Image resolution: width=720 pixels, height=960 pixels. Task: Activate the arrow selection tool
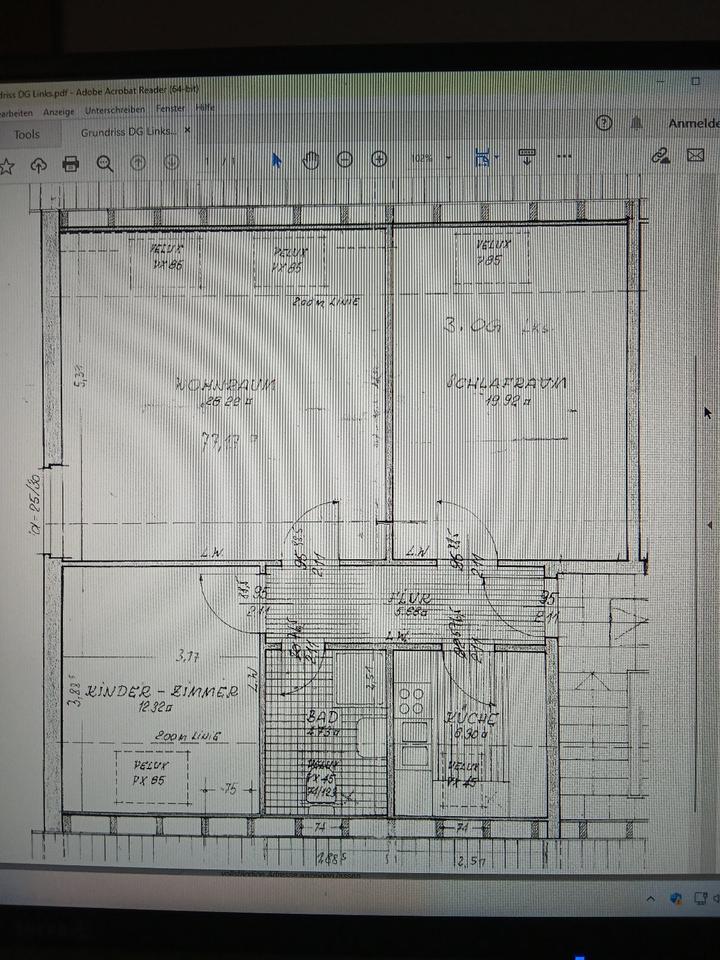278,160
